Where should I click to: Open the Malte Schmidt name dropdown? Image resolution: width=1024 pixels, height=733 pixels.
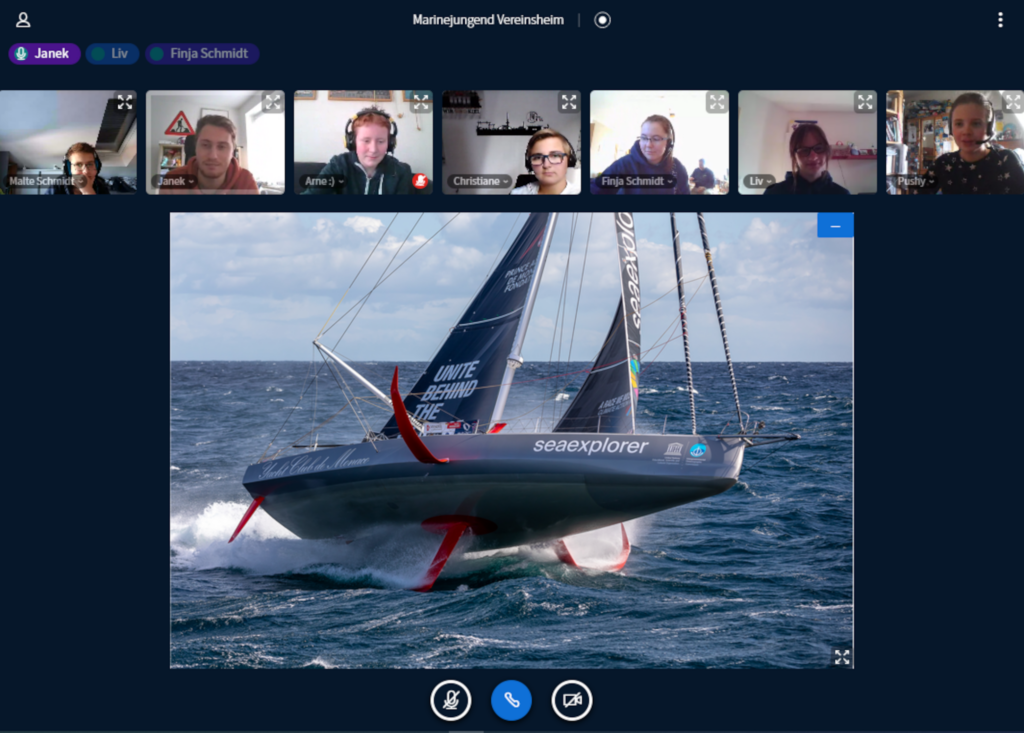46,182
